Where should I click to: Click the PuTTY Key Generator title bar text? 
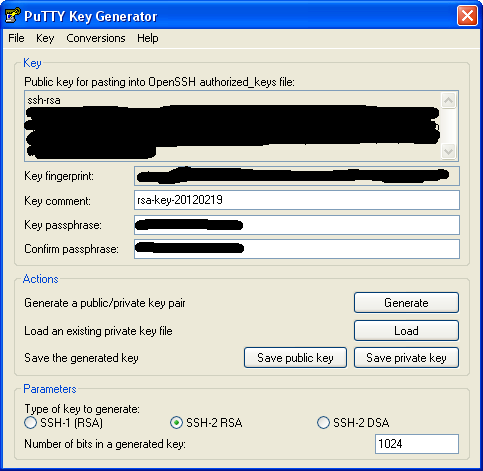point(90,16)
